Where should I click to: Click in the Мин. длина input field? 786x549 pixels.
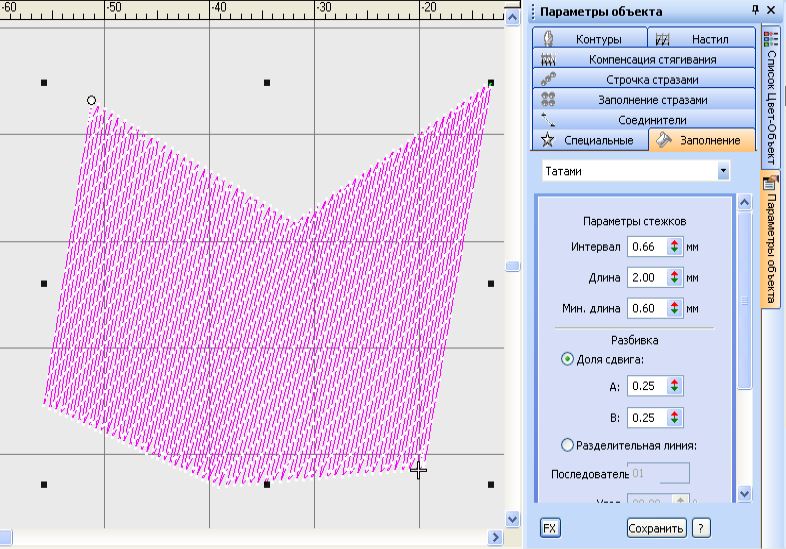pos(646,308)
